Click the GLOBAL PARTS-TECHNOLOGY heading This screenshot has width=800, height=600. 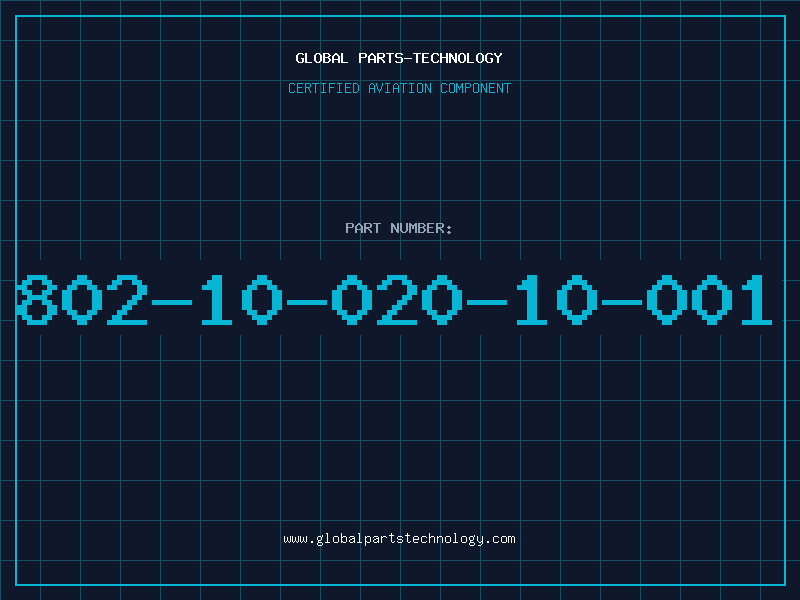point(399,58)
